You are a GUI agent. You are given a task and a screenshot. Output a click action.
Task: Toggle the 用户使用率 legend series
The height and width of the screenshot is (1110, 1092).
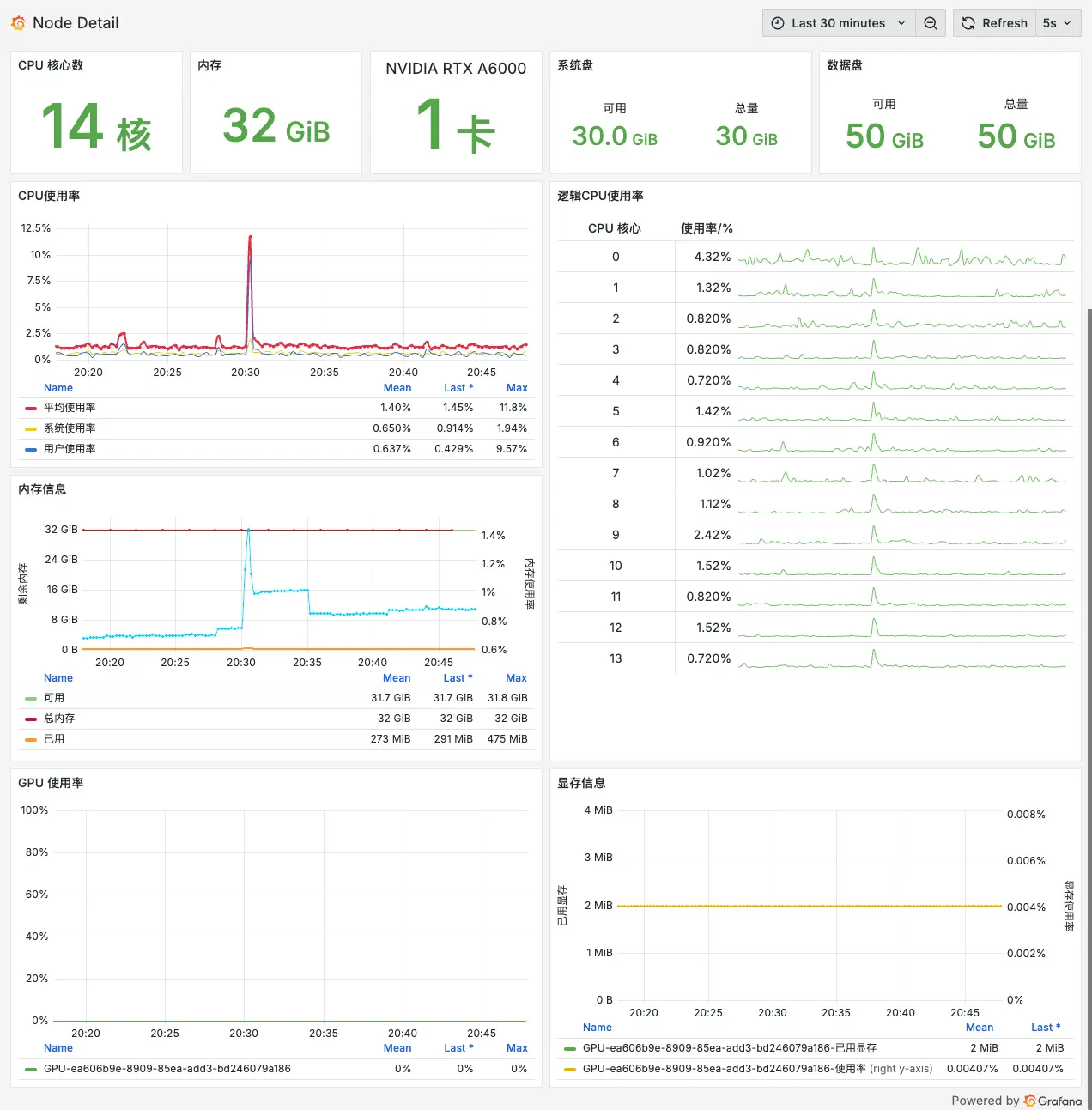(x=70, y=449)
